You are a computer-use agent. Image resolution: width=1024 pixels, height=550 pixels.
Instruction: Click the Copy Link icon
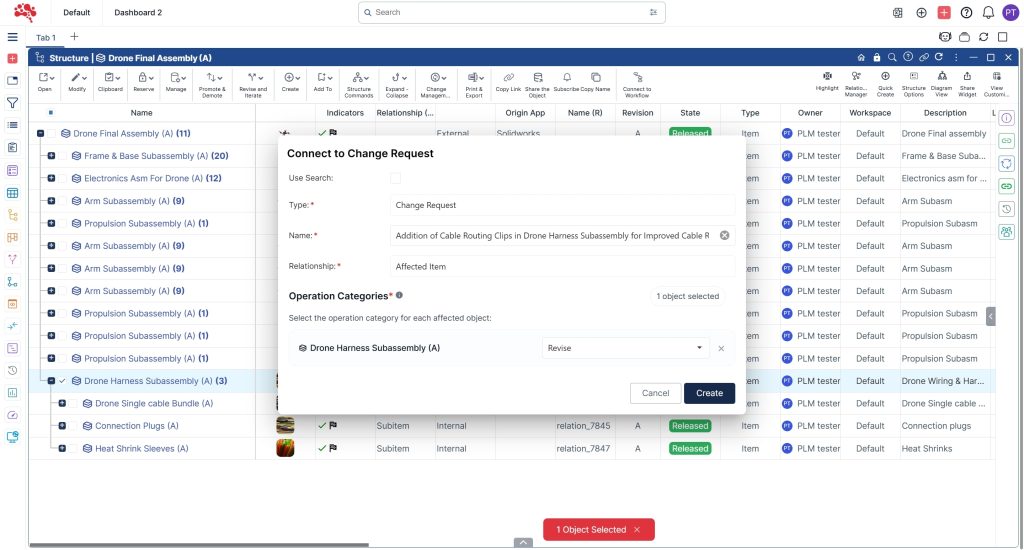(x=508, y=77)
